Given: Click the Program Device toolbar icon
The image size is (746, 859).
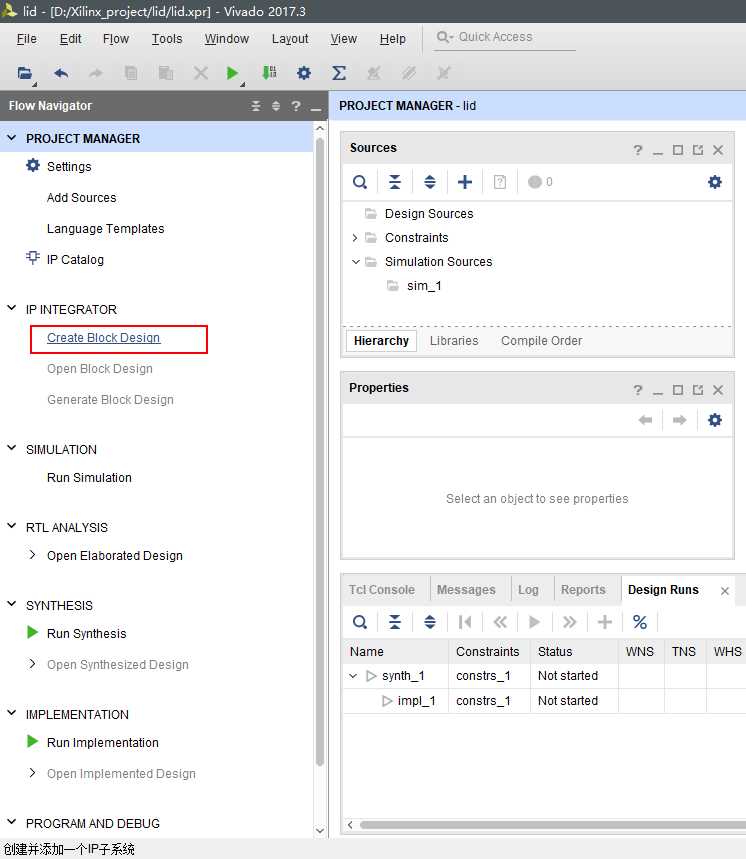Looking at the screenshot, I should tap(269, 73).
